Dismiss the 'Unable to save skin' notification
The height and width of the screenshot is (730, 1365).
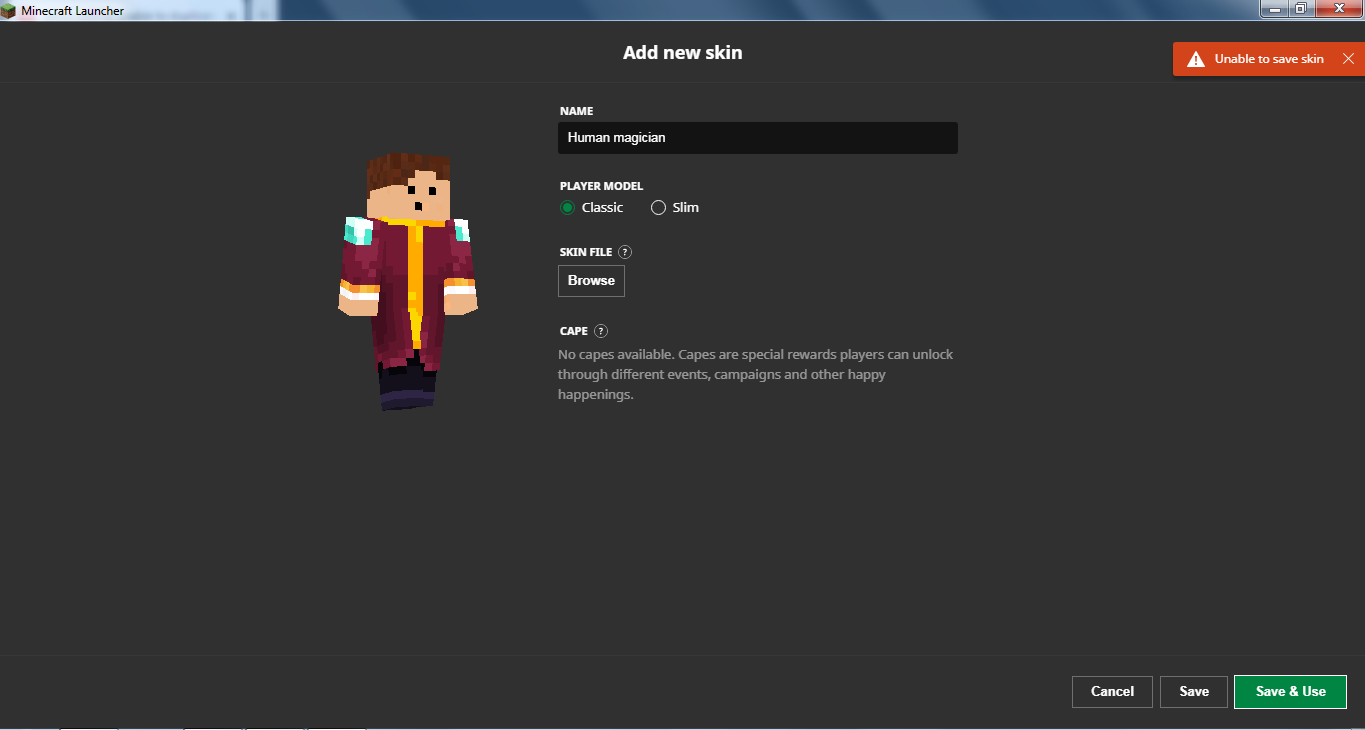coord(1348,59)
